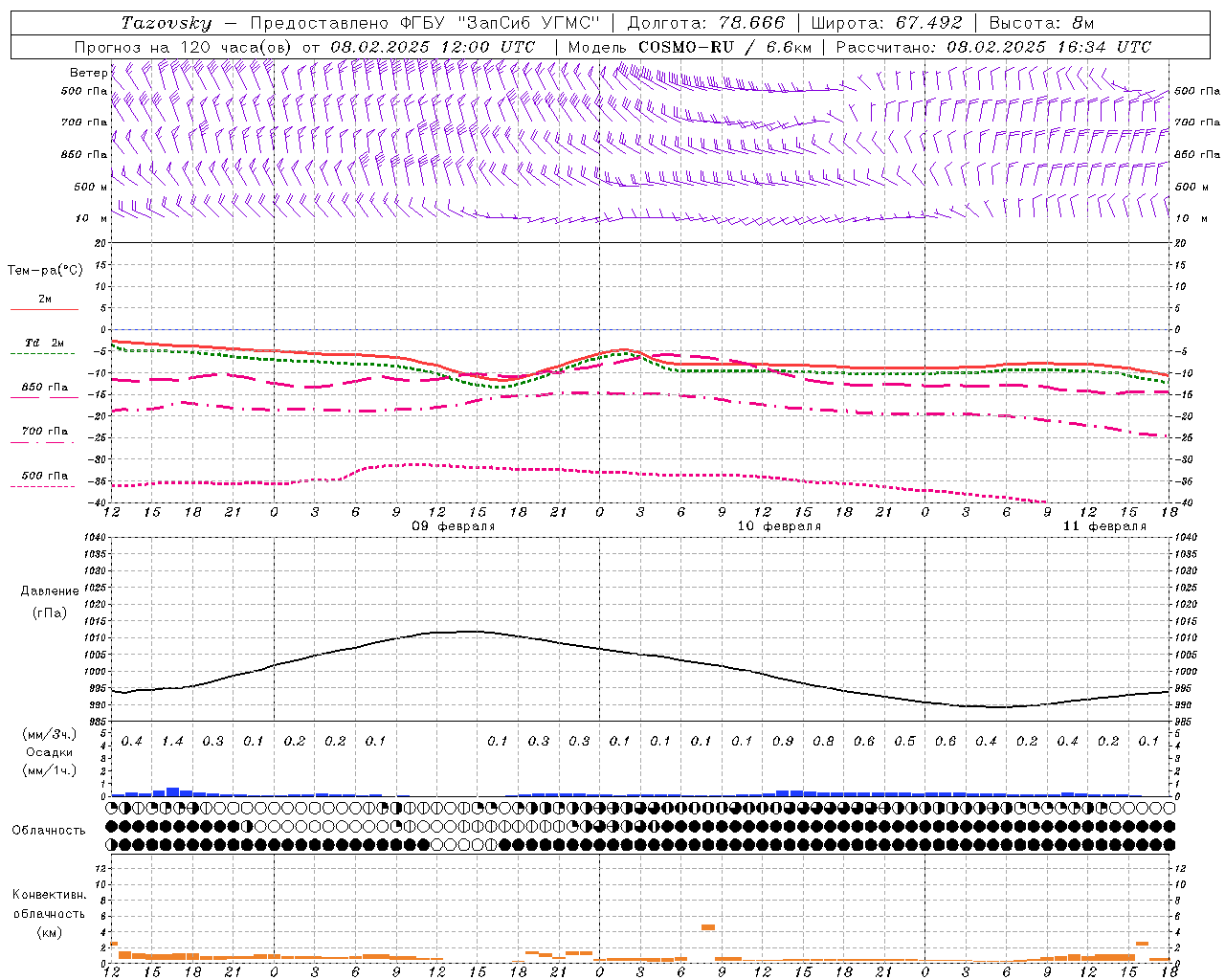Click the latitude value "Широта: 67.492"

pyautogui.click(x=886, y=23)
